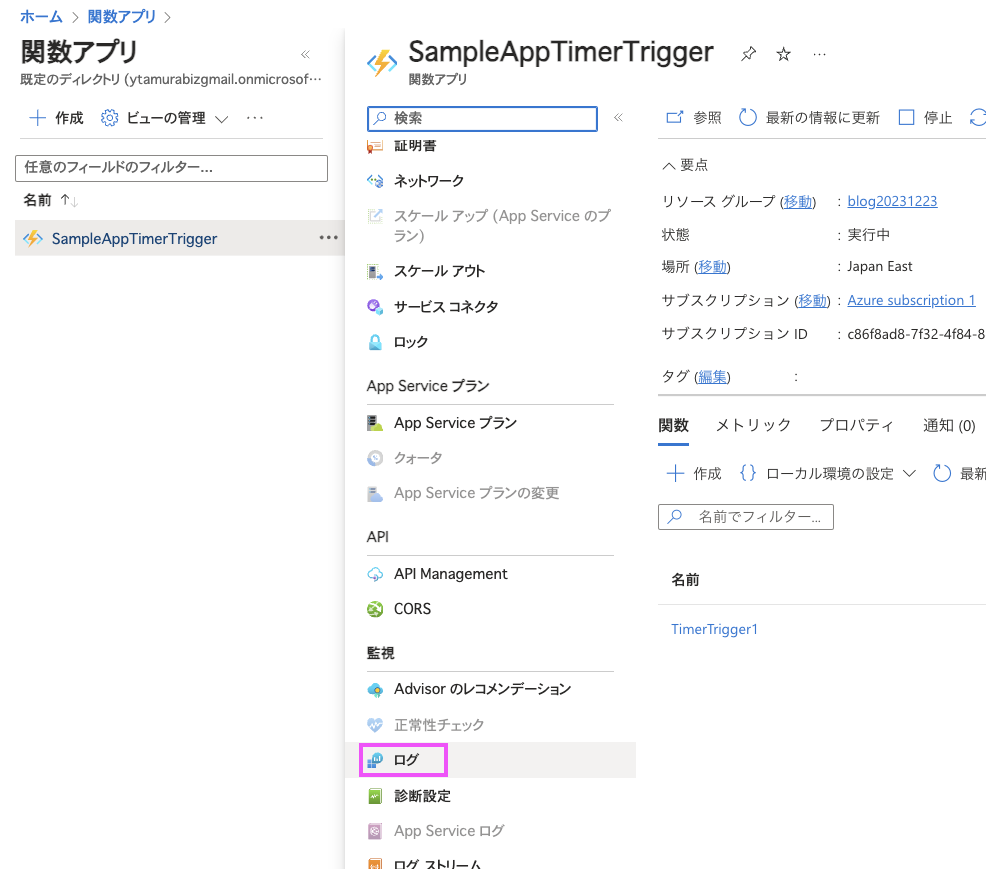Click 移動 link next to 場所
This screenshot has height=869, width=986.
(x=712, y=267)
